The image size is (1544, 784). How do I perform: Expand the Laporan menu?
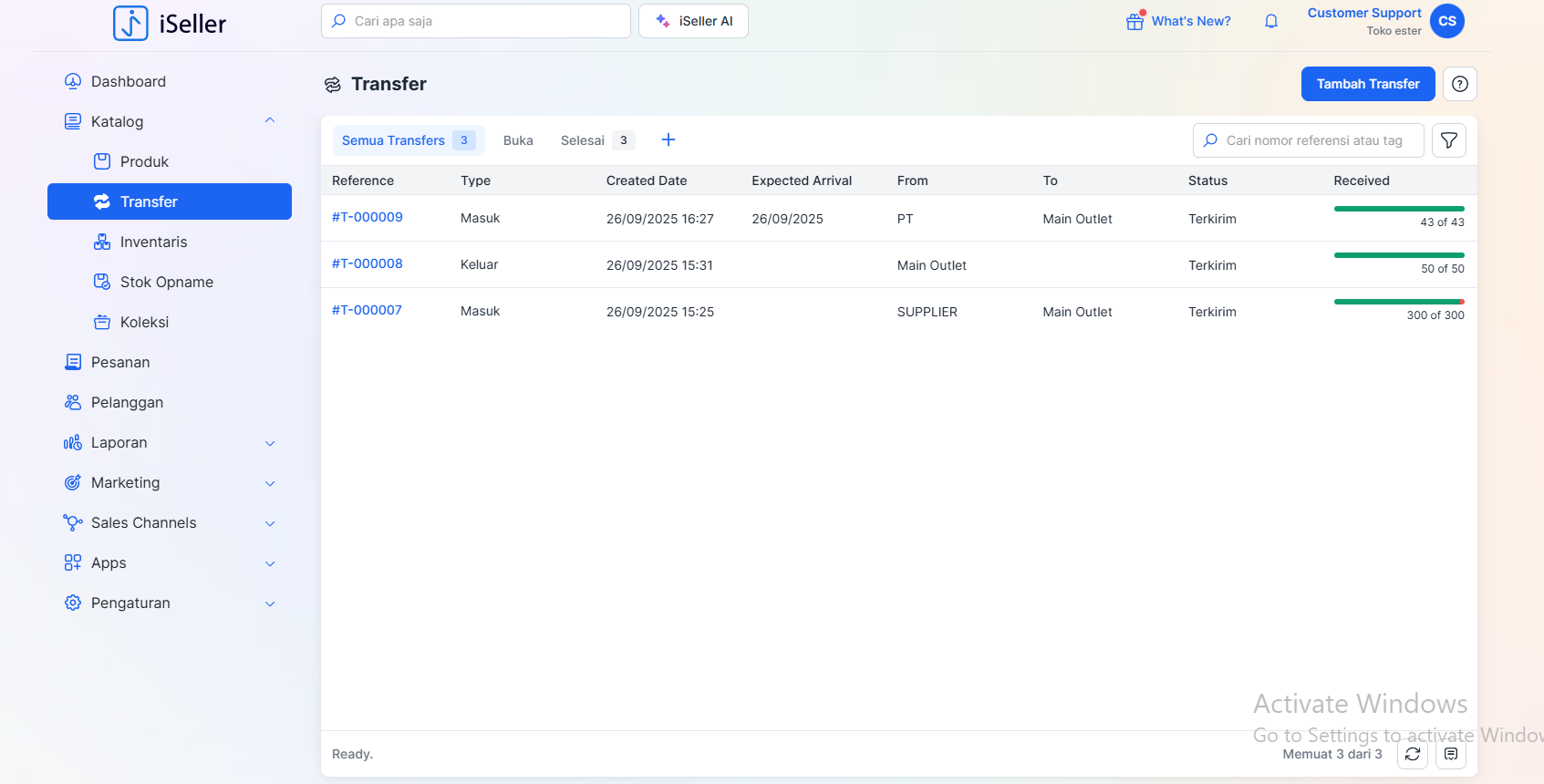269,443
